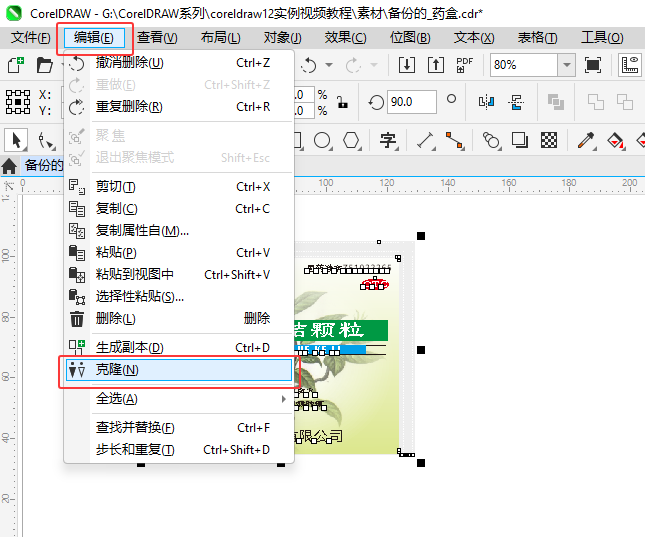Open the 文本(X) menu
This screenshot has width=645, height=537.
point(474,38)
